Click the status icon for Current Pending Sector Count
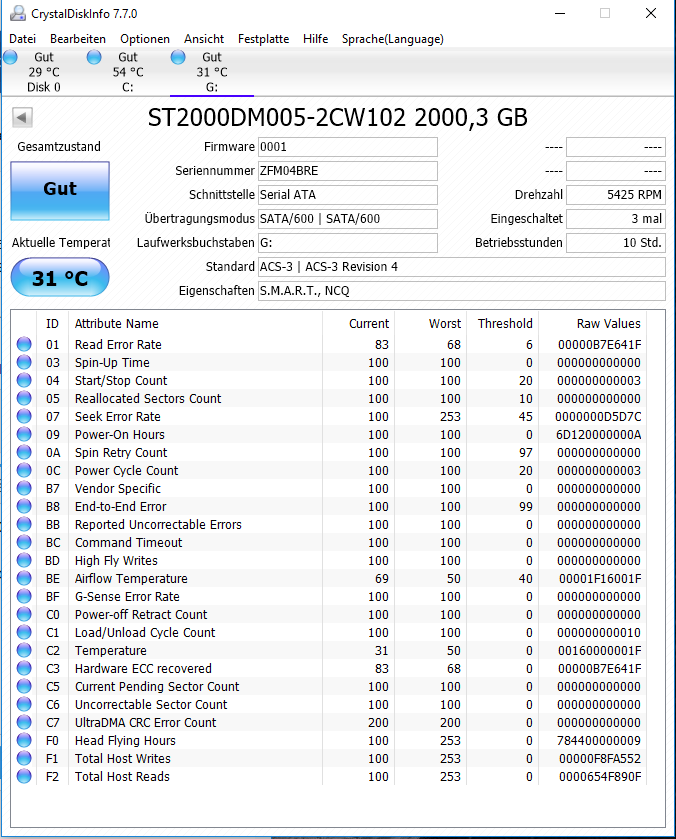Screen dimensions: 676x839 tap(24, 687)
